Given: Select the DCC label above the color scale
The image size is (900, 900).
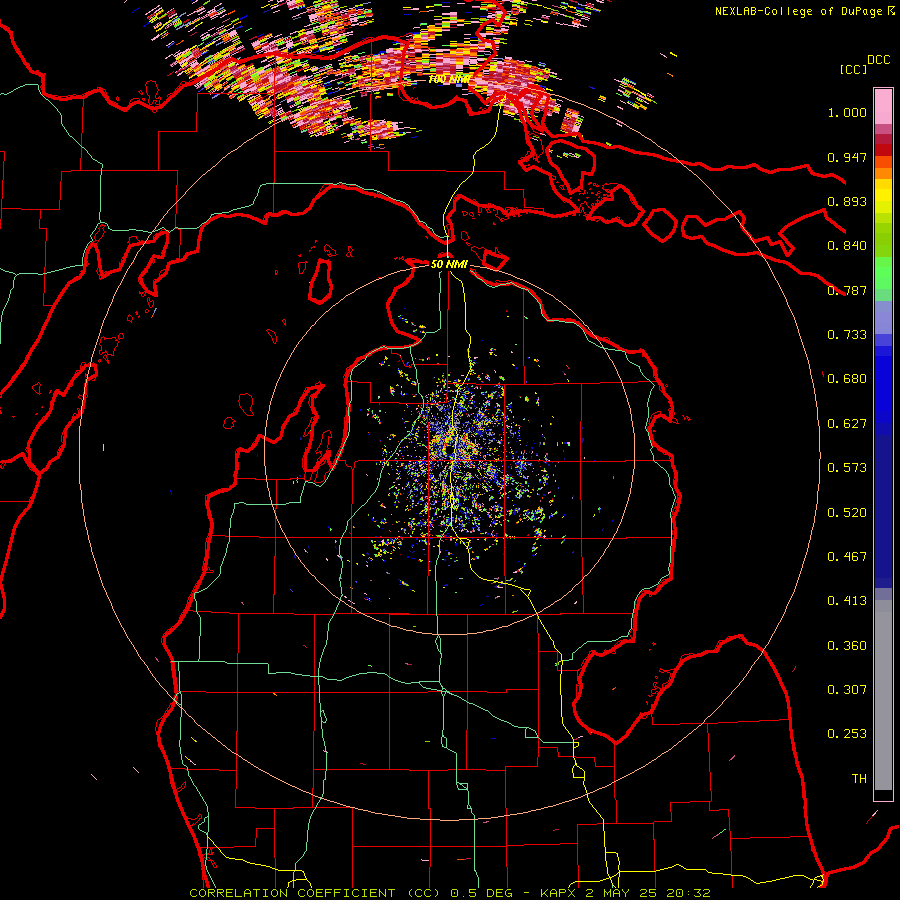Looking at the screenshot, I should 878,60.
